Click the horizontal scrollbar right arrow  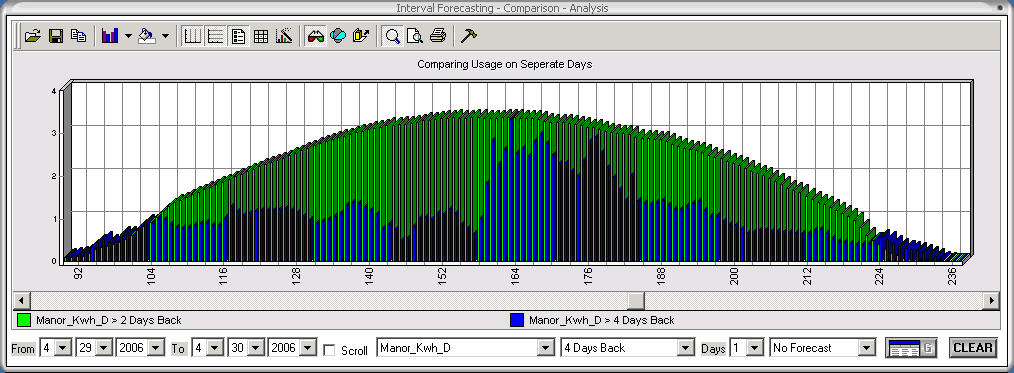(x=991, y=301)
